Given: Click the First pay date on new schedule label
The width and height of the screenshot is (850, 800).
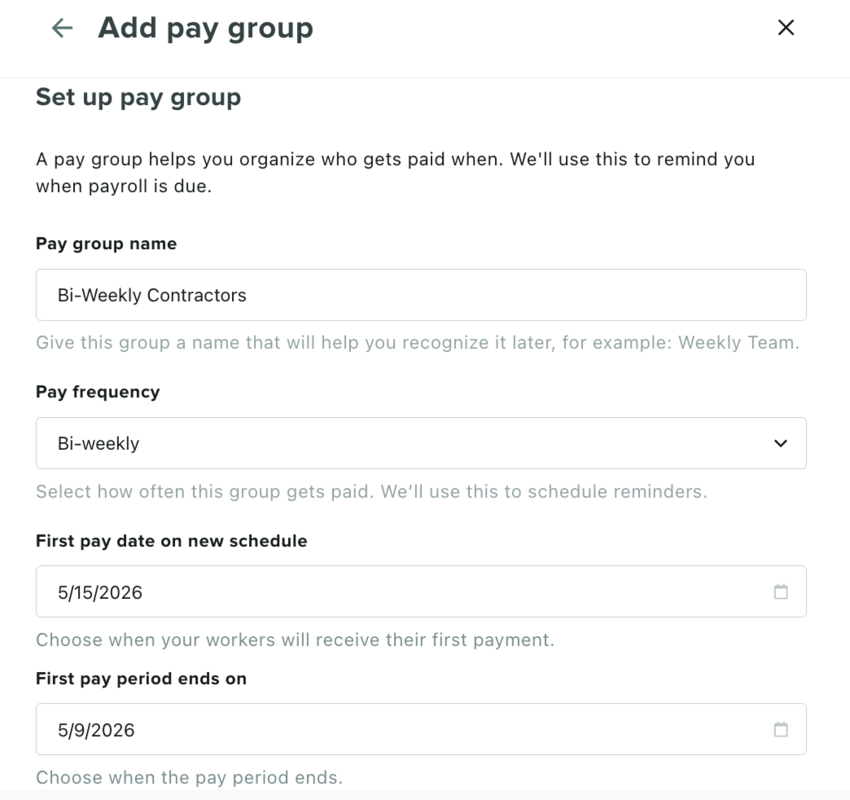Looking at the screenshot, I should (171, 541).
